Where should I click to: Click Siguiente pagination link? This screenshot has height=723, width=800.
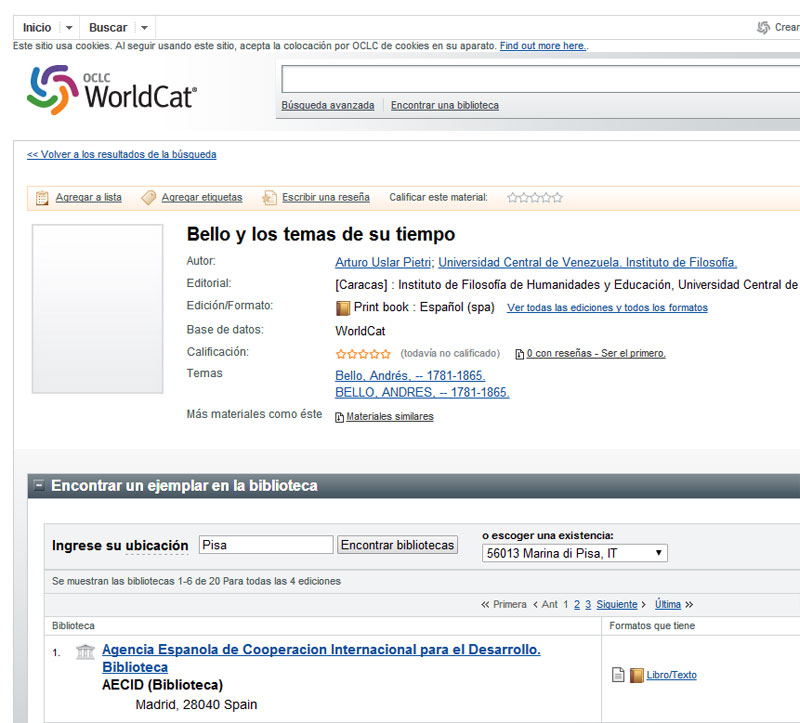(617, 605)
